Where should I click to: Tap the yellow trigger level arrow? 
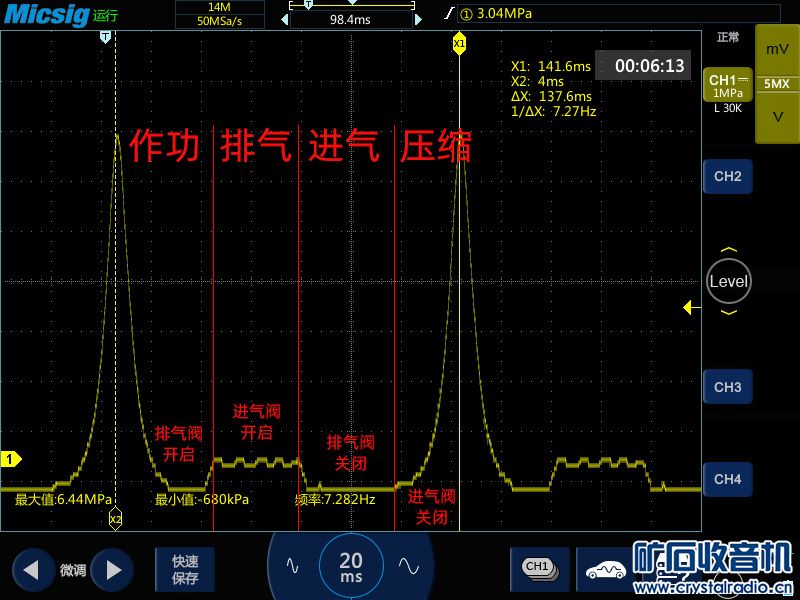(x=691, y=308)
